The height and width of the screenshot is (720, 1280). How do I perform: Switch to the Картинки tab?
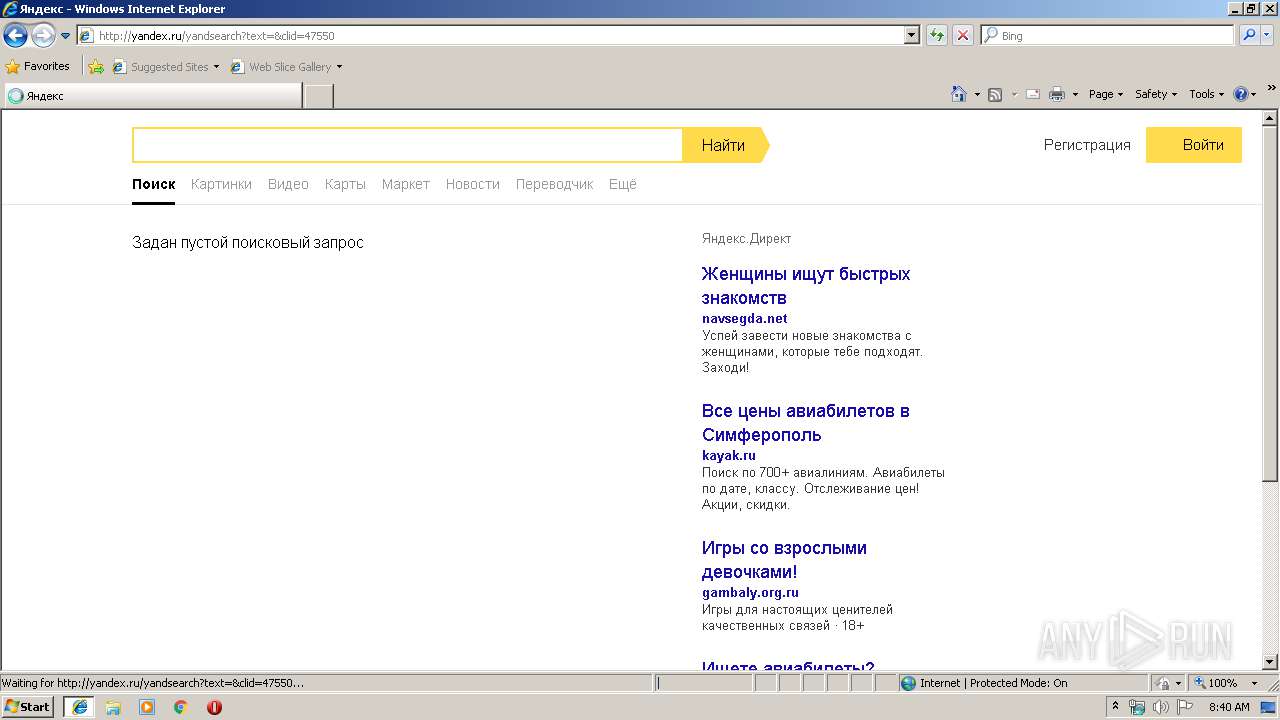tap(221, 184)
